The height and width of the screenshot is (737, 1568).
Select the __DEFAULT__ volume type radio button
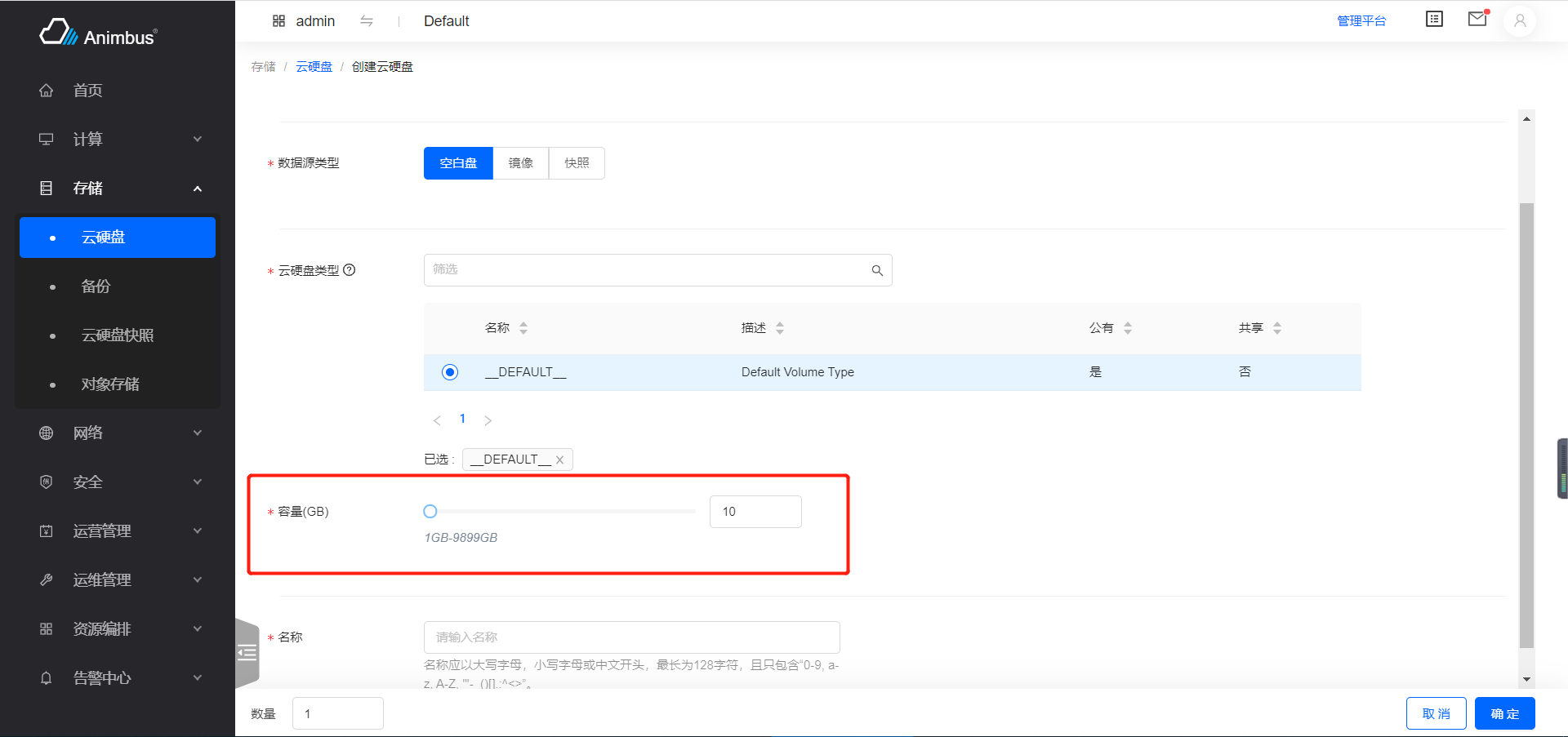pyautogui.click(x=449, y=372)
